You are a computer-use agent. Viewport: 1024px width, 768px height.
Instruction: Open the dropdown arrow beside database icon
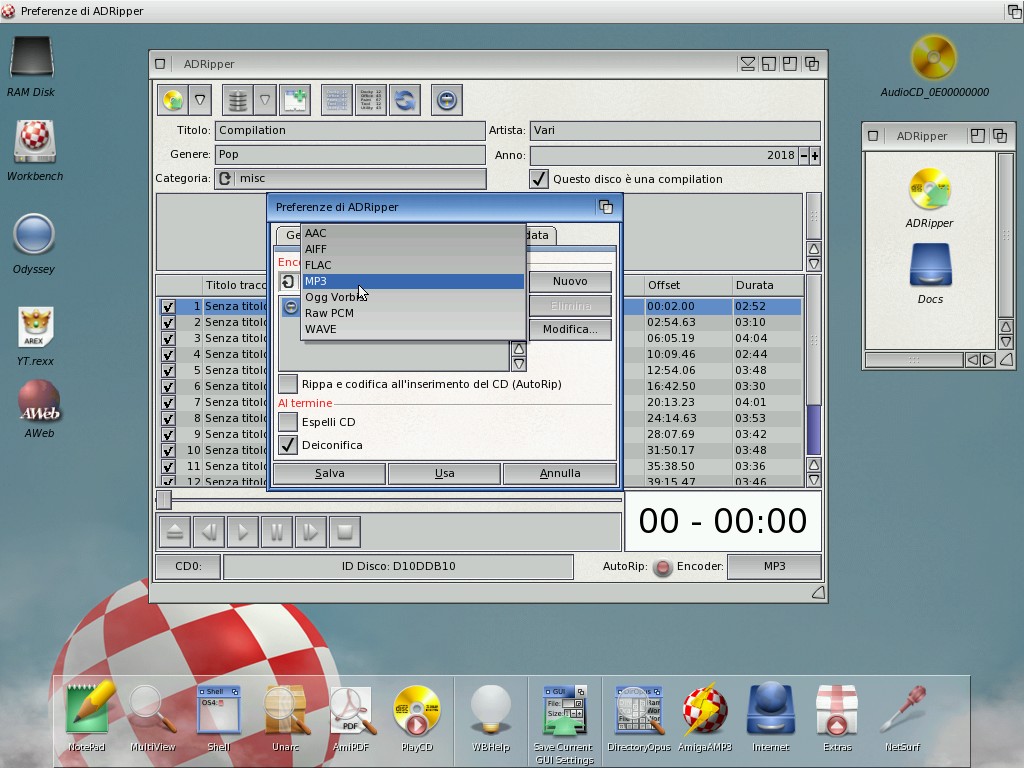click(x=265, y=100)
